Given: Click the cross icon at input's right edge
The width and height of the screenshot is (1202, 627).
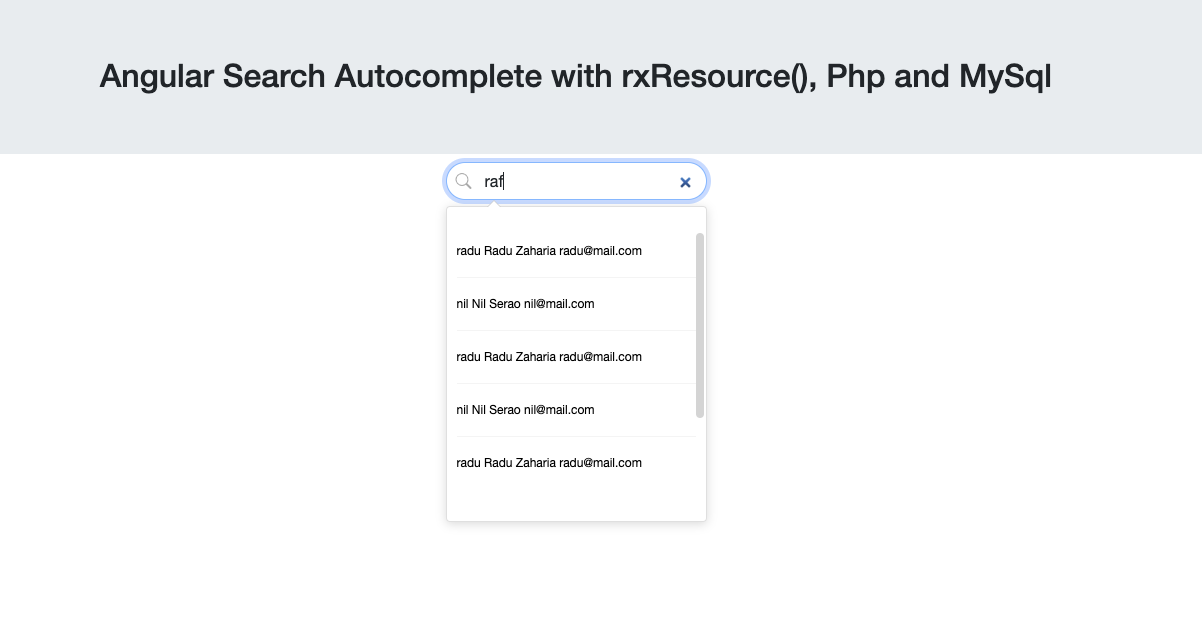Looking at the screenshot, I should pos(685,182).
